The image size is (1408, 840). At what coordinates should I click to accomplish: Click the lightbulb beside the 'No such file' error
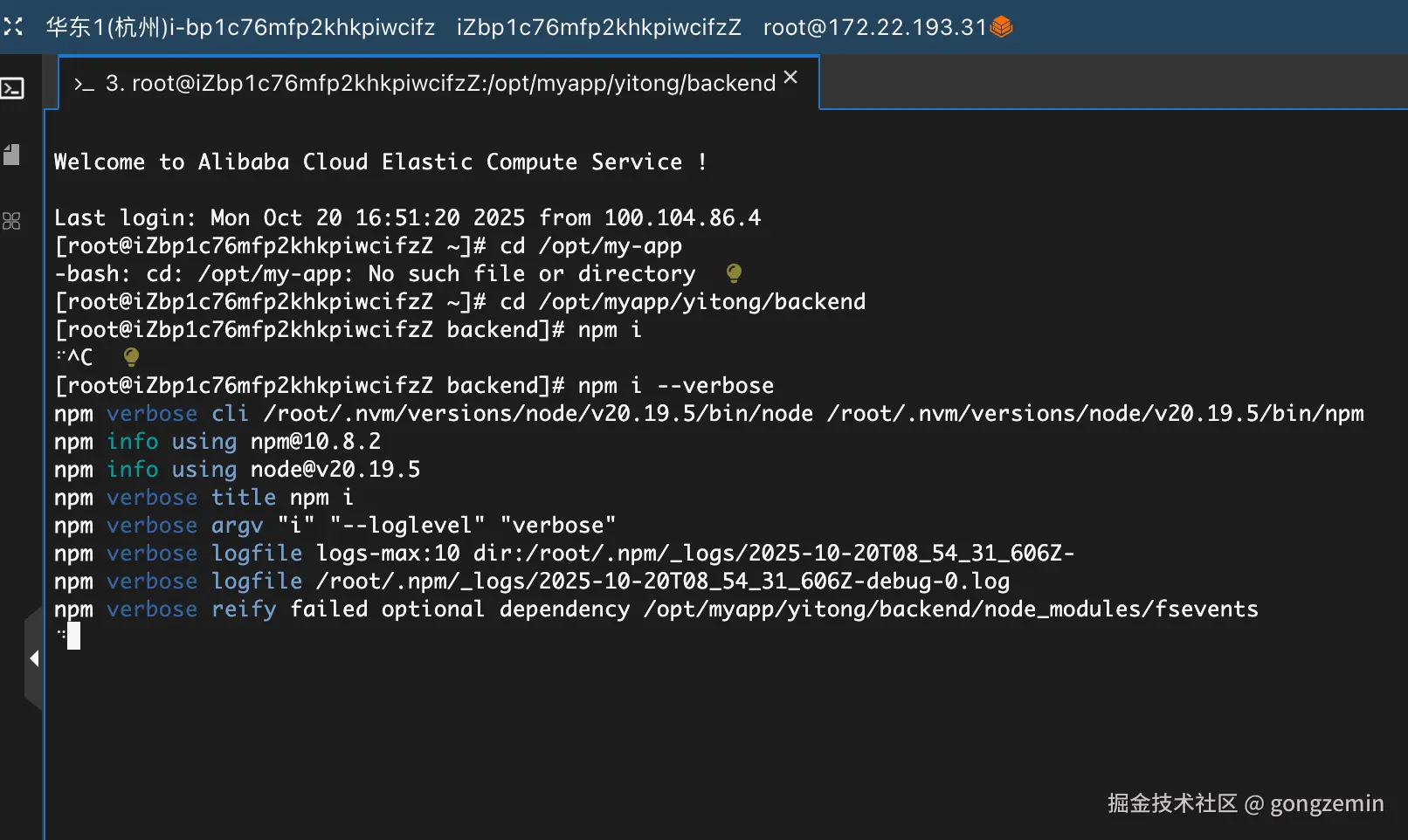[x=734, y=273]
